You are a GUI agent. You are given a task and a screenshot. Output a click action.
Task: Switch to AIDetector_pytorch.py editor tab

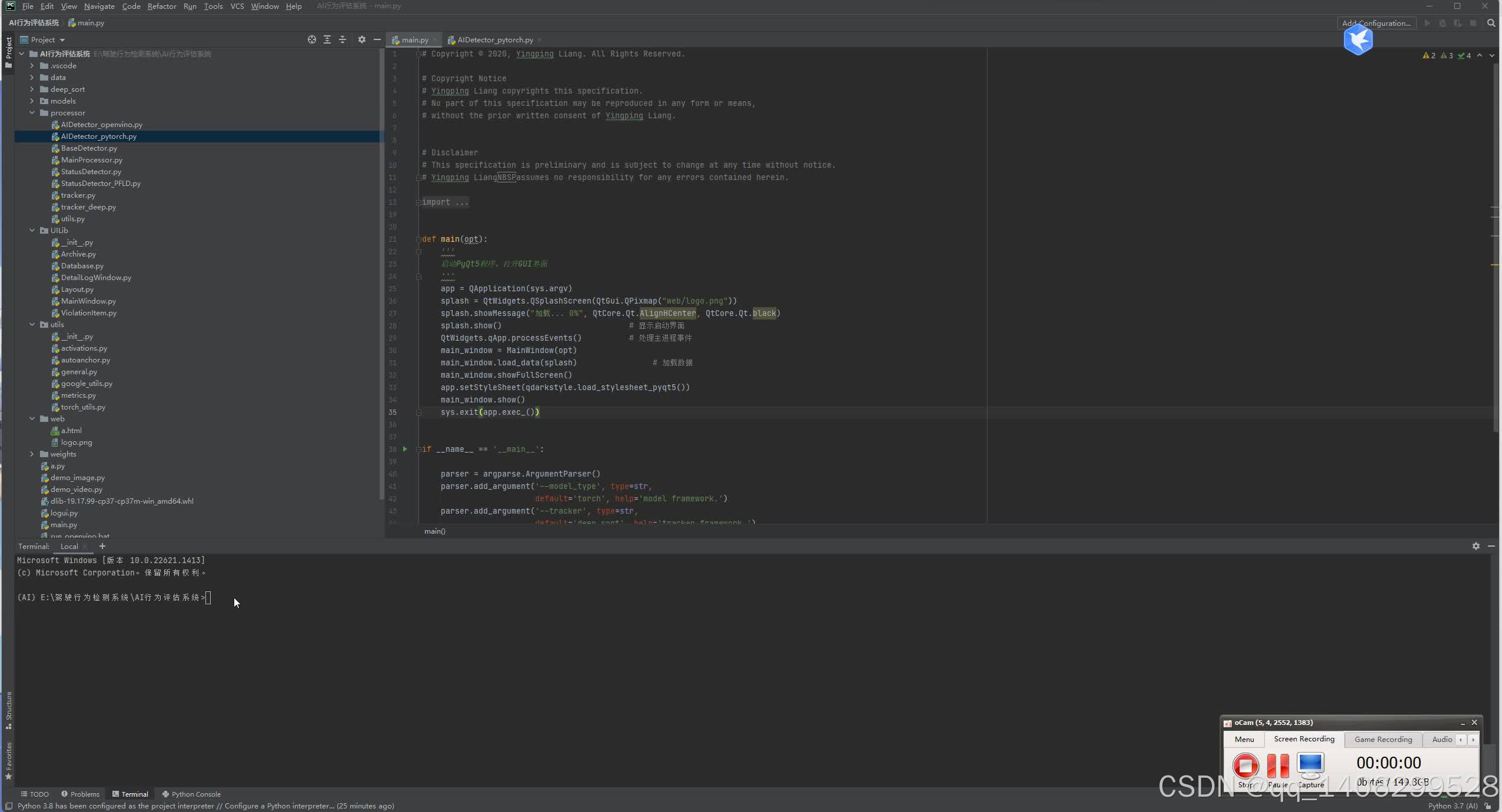click(x=494, y=39)
